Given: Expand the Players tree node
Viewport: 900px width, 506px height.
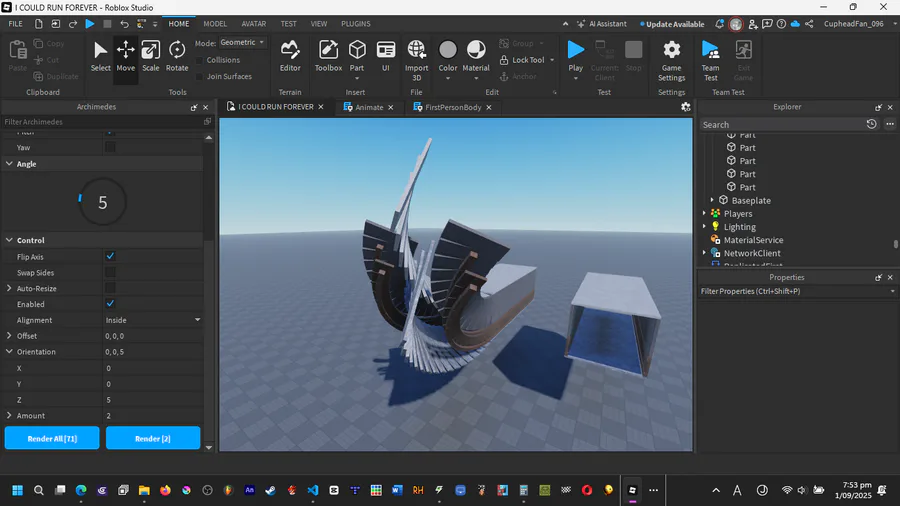Looking at the screenshot, I should (704, 213).
